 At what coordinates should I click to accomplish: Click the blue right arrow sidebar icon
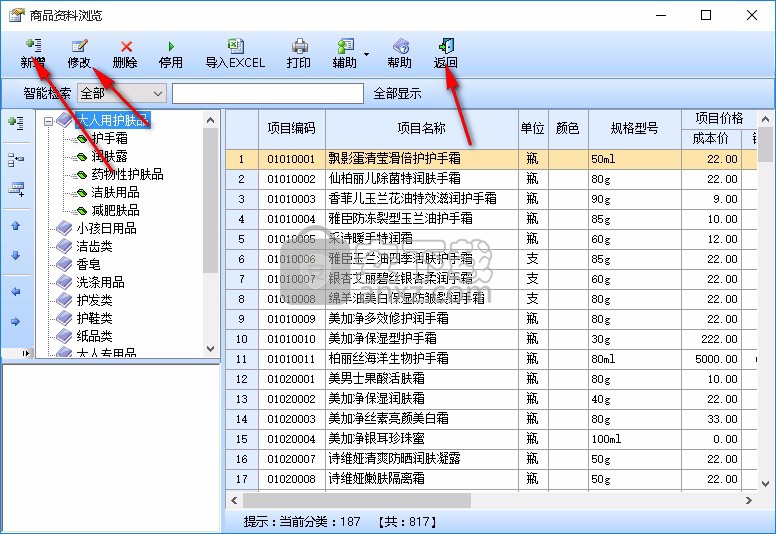click(15, 322)
